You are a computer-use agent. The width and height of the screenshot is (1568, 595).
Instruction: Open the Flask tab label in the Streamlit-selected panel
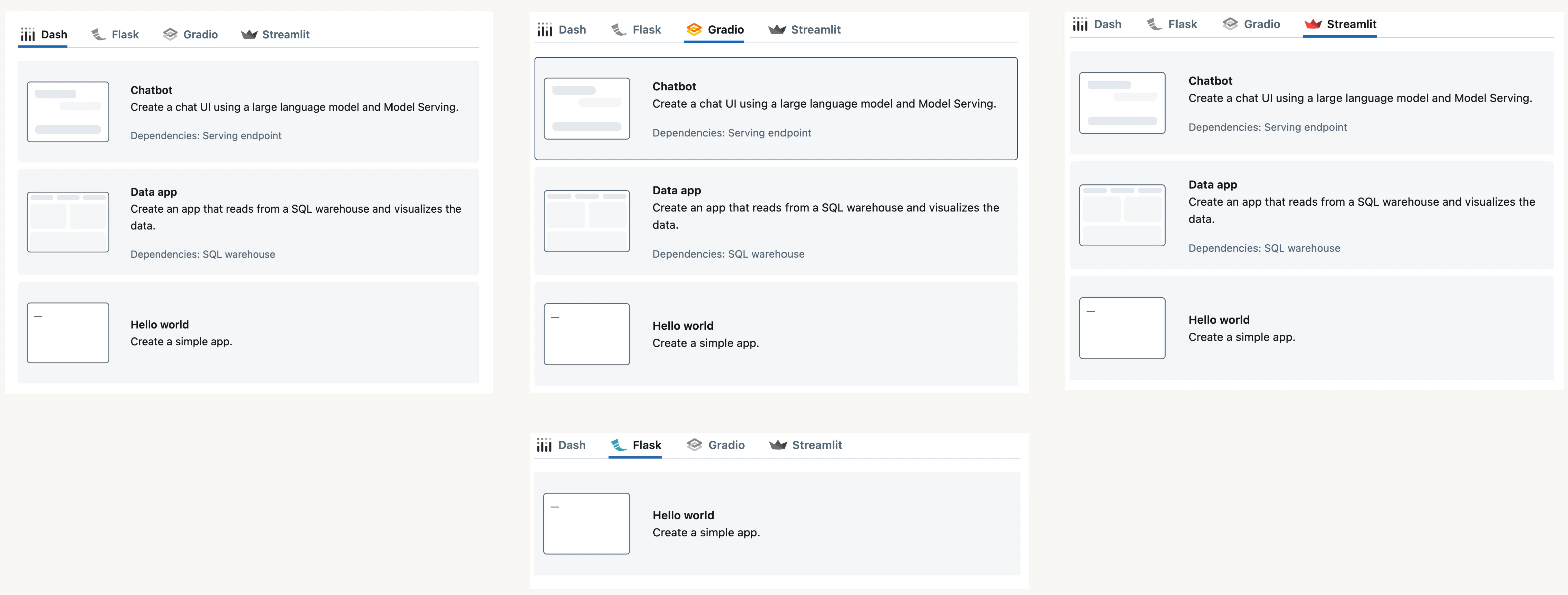click(x=1183, y=24)
